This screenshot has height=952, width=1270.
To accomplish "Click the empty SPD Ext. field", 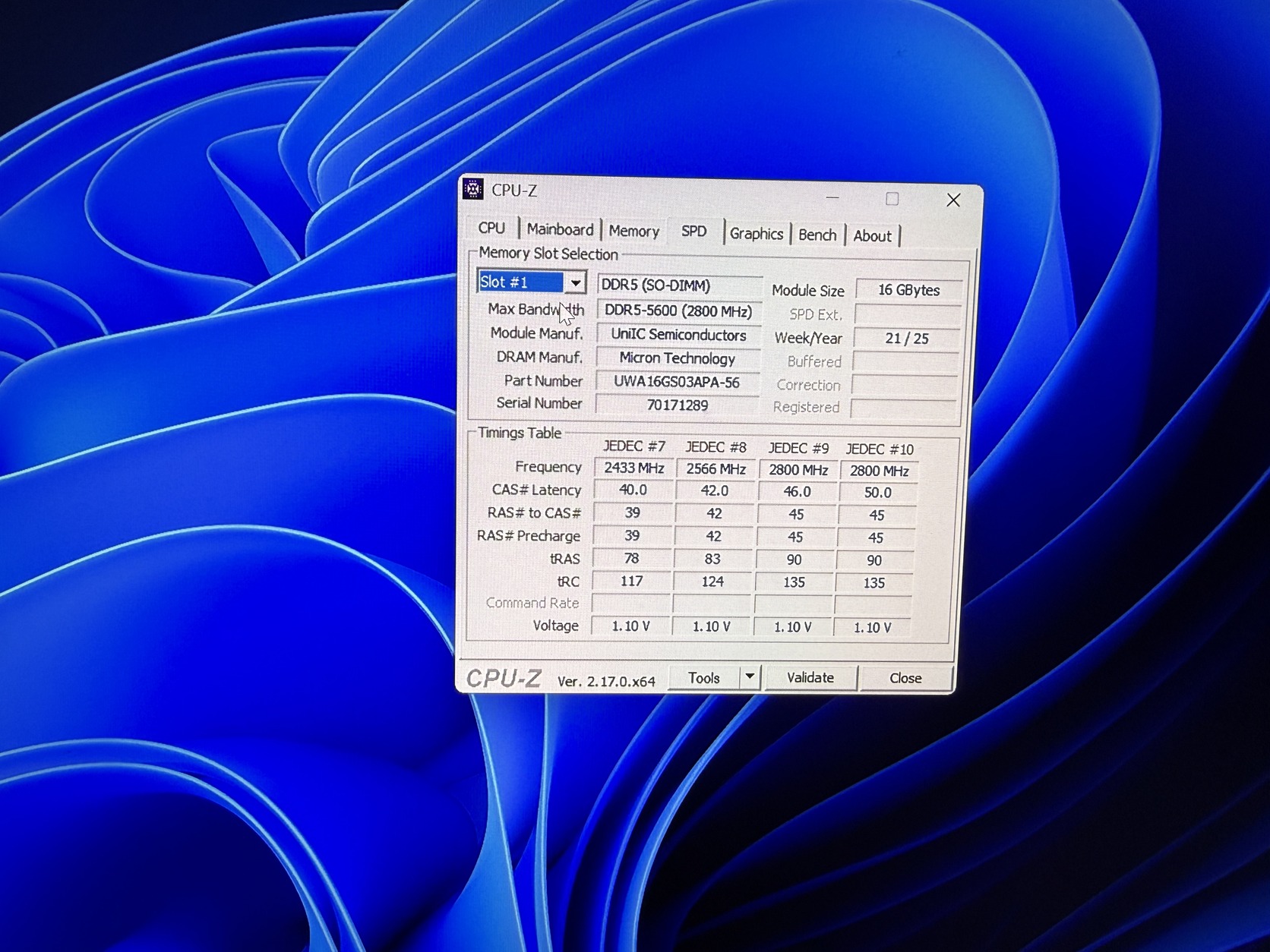I will tap(908, 314).
